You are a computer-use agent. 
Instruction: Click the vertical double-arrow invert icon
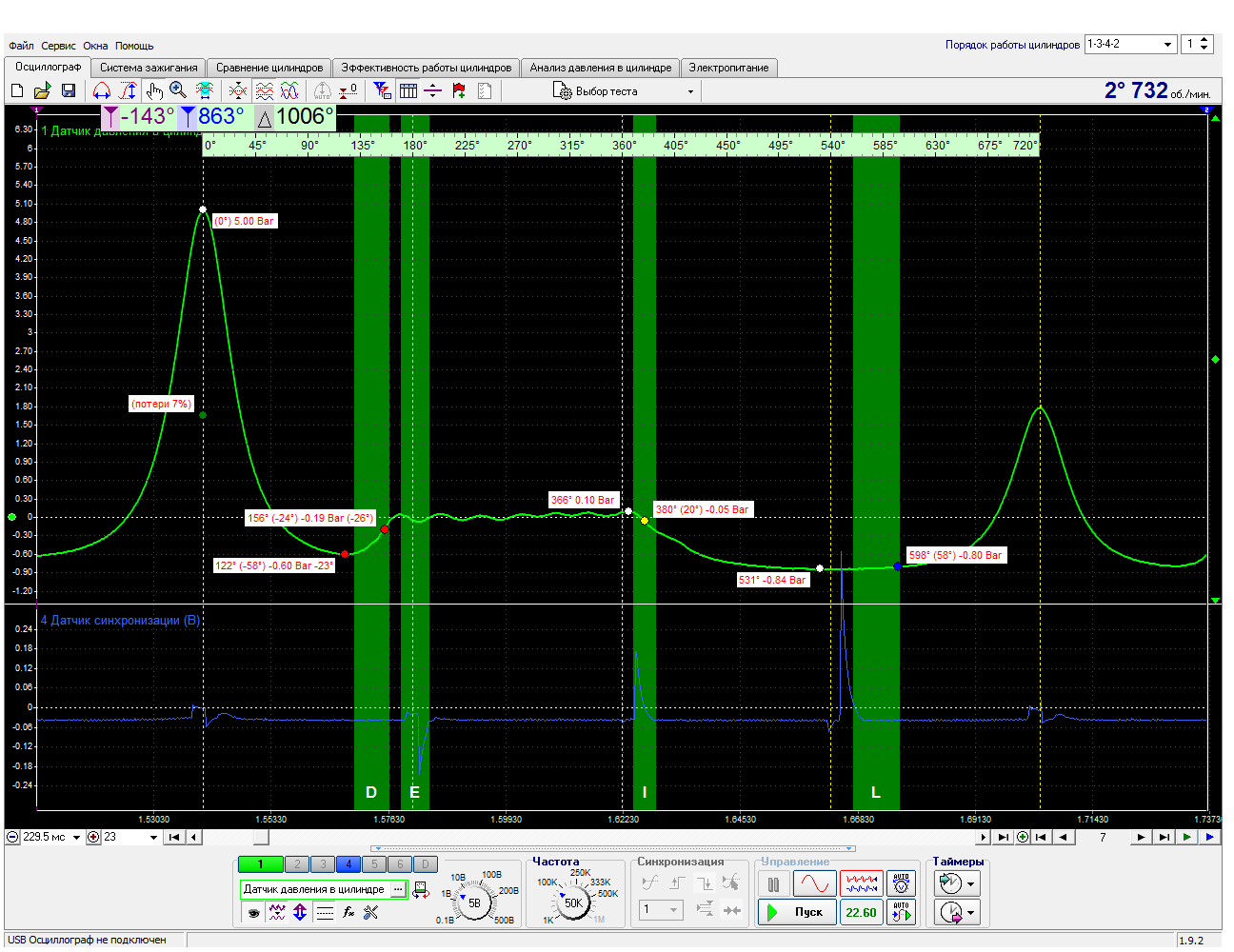tap(300, 912)
